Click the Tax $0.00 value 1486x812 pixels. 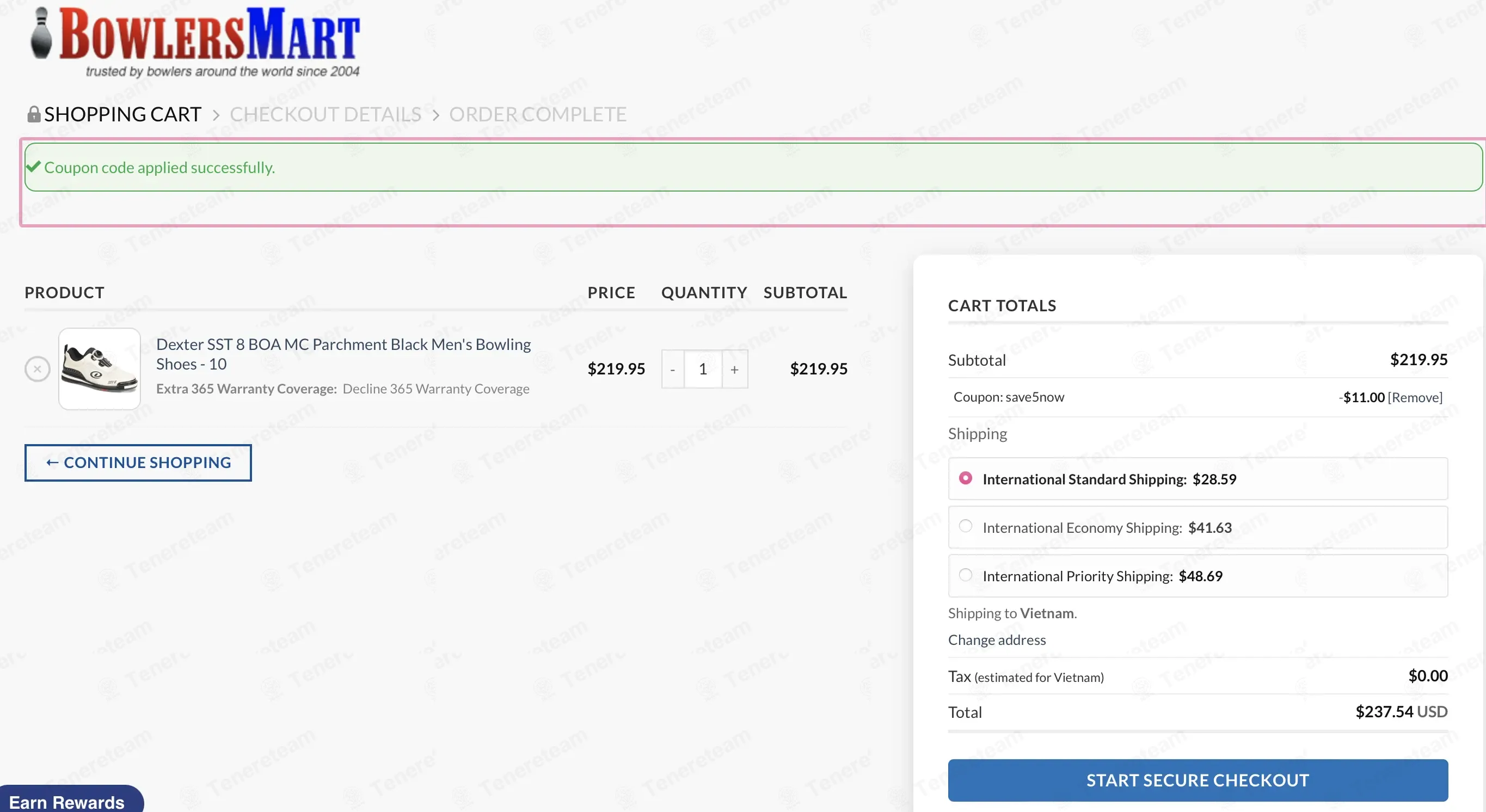click(1428, 676)
